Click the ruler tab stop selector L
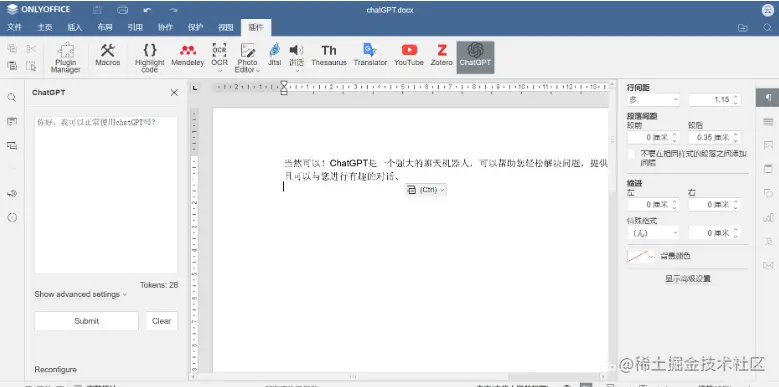The image size is (779, 387). click(x=195, y=88)
